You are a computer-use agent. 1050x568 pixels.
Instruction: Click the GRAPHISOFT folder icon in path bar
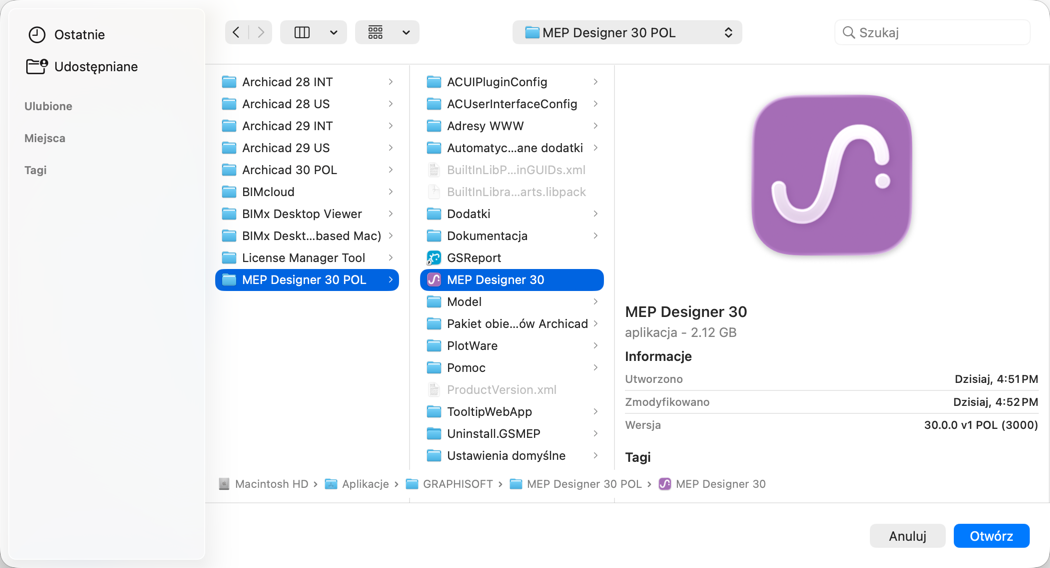(x=412, y=484)
